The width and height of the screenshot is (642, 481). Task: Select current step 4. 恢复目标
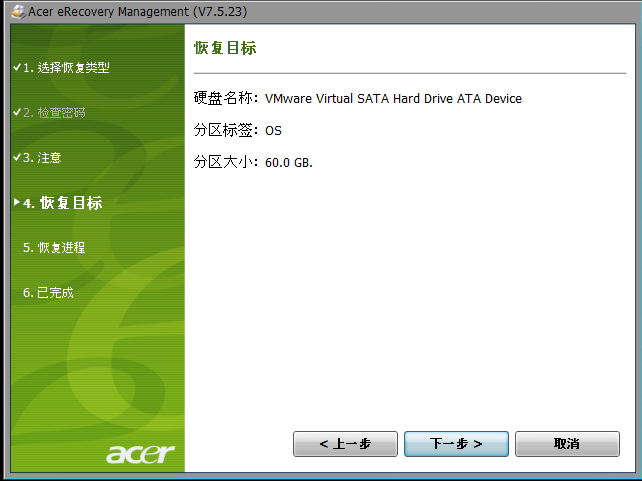point(62,203)
